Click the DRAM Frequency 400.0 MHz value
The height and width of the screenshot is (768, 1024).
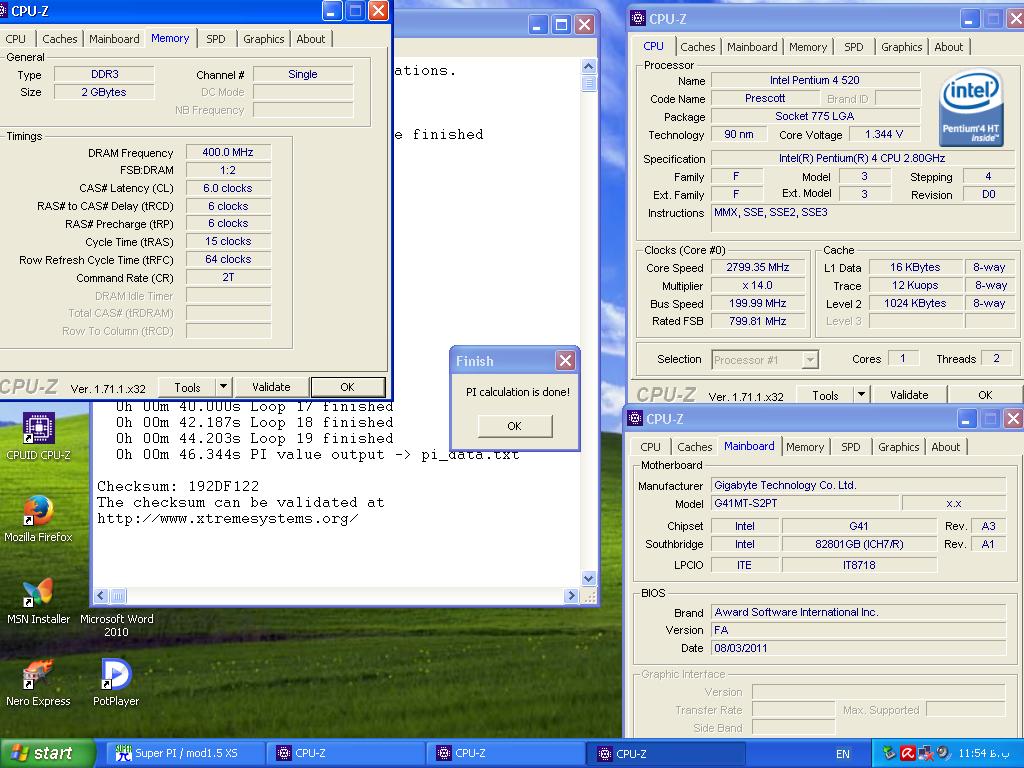tap(228, 152)
